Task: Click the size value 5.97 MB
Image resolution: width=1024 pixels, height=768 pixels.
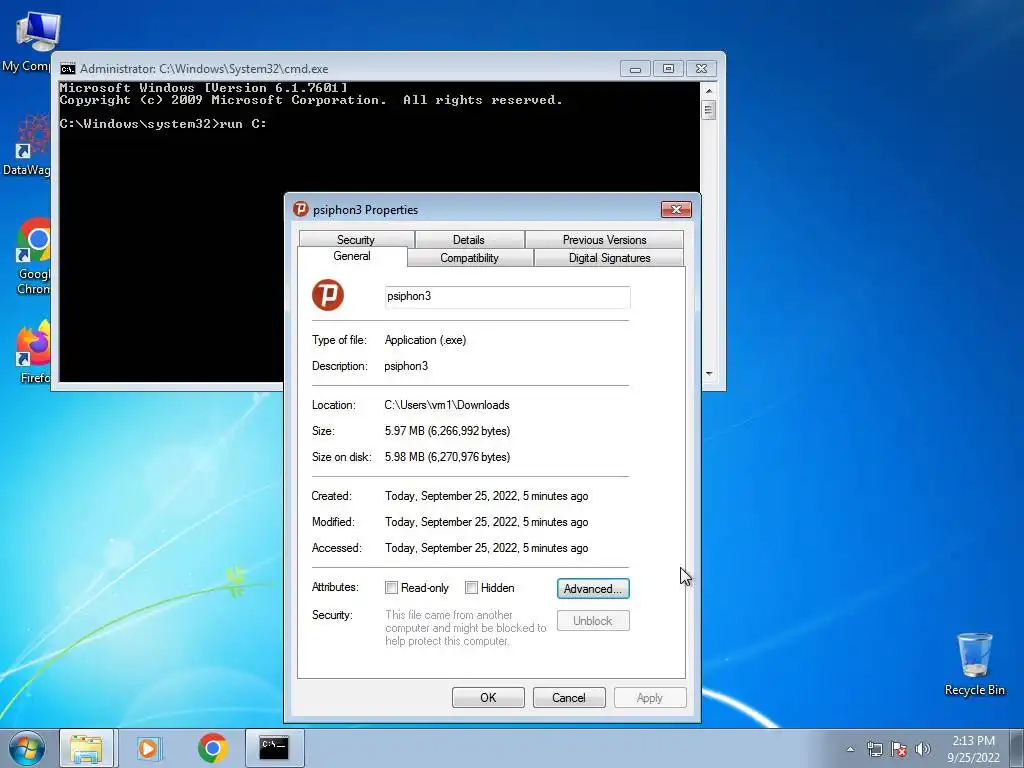Action: [x=447, y=431]
